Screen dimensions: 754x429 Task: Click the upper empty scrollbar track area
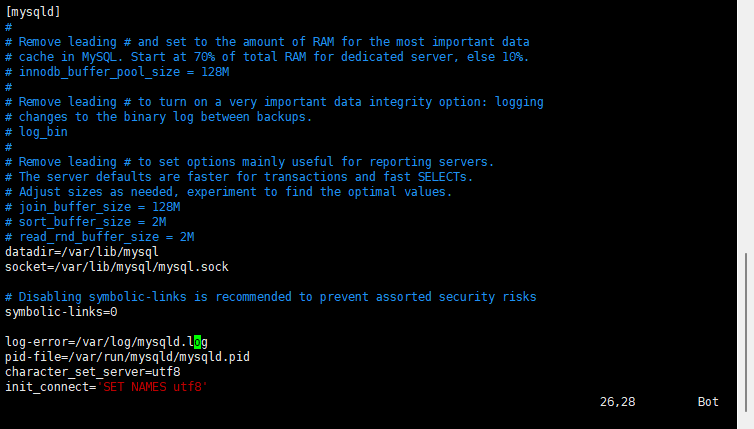(746, 126)
